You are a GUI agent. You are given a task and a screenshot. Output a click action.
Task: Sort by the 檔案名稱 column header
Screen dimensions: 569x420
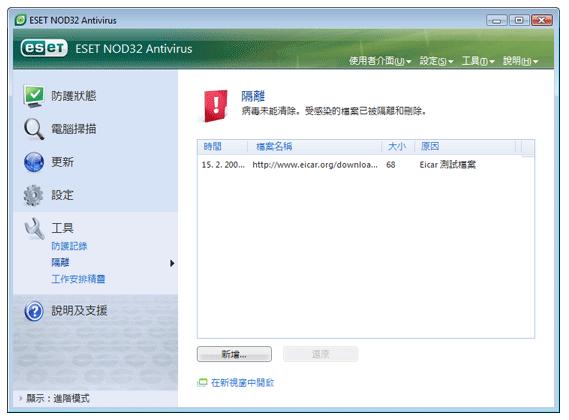(314, 147)
